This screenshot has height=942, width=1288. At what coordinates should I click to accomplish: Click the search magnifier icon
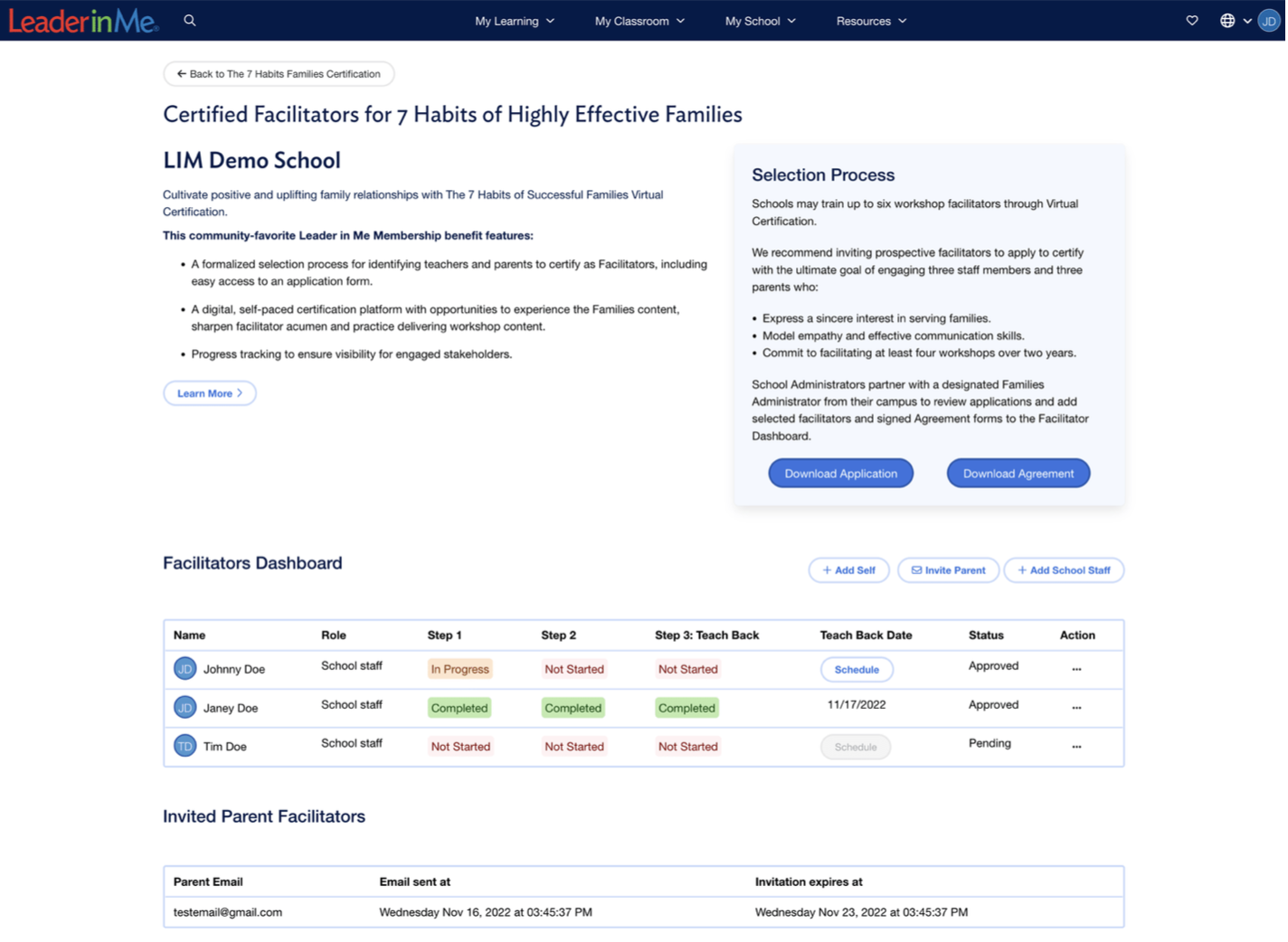tap(190, 20)
